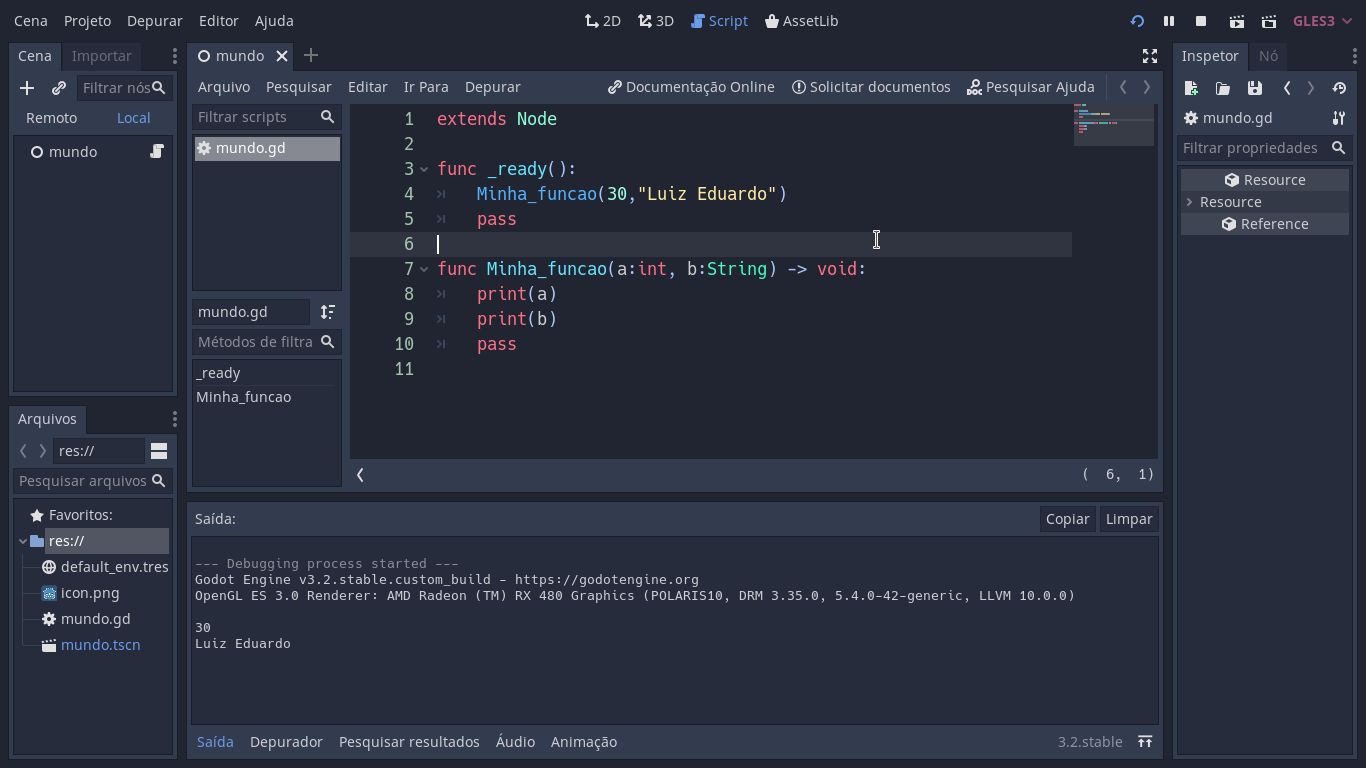The height and width of the screenshot is (768, 1366).
Task: Instance a child scene link icon
Action: (x=59, y=88)
